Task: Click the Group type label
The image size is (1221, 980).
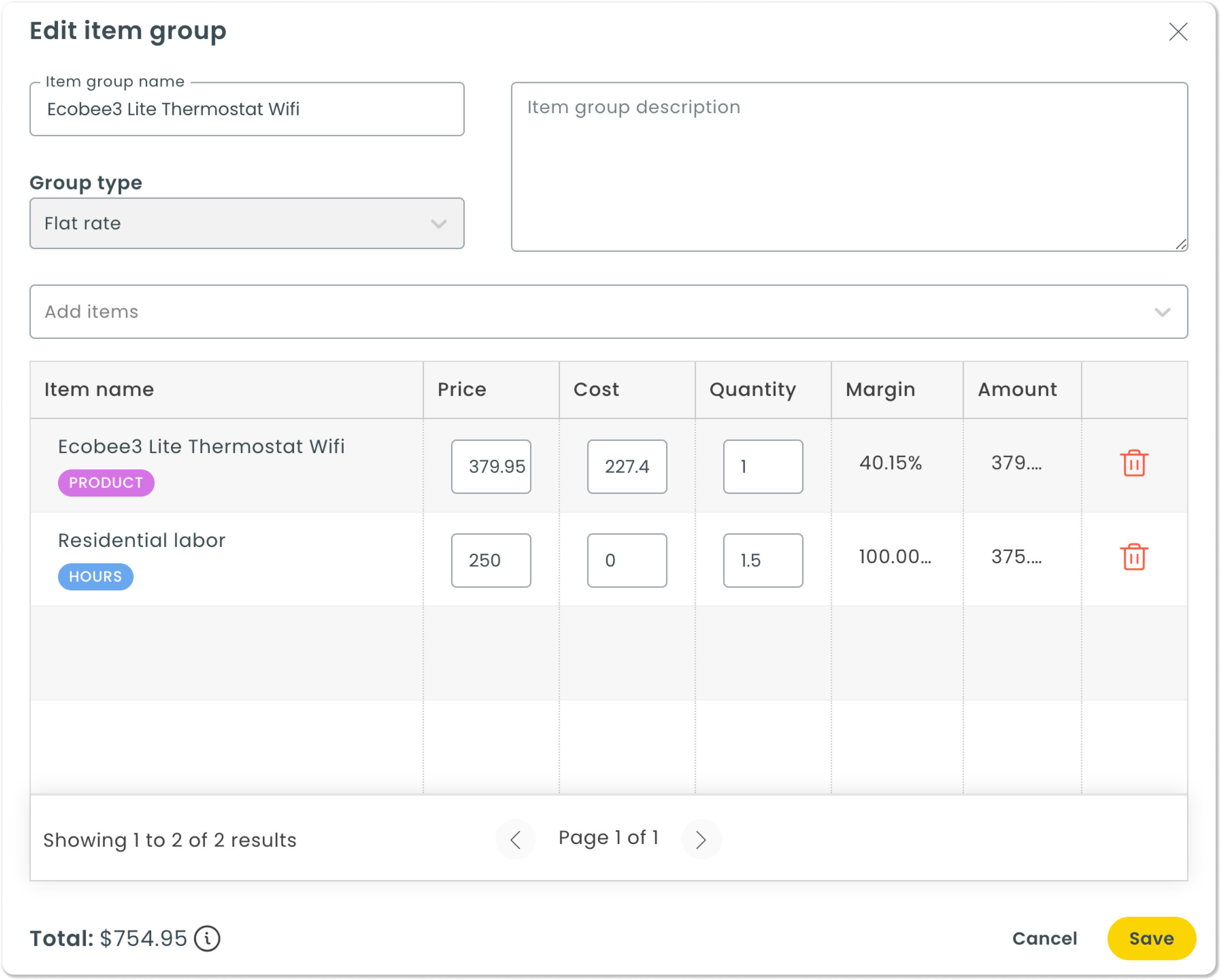Action: tap(86, 183)
